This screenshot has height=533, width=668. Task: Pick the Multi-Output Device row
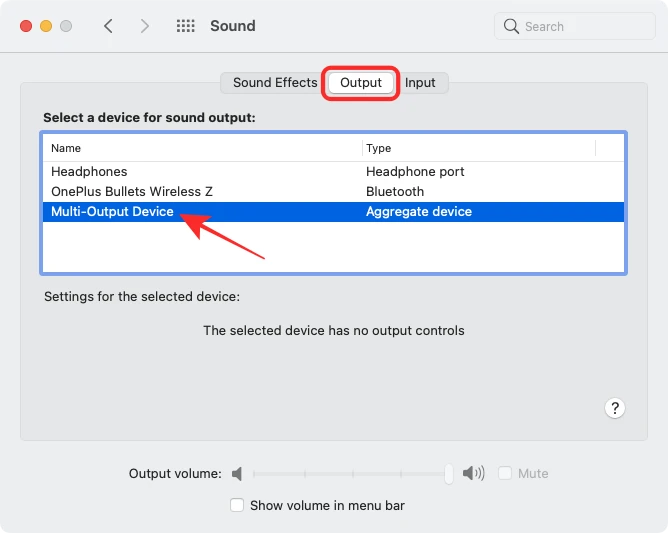click(112, 212)
